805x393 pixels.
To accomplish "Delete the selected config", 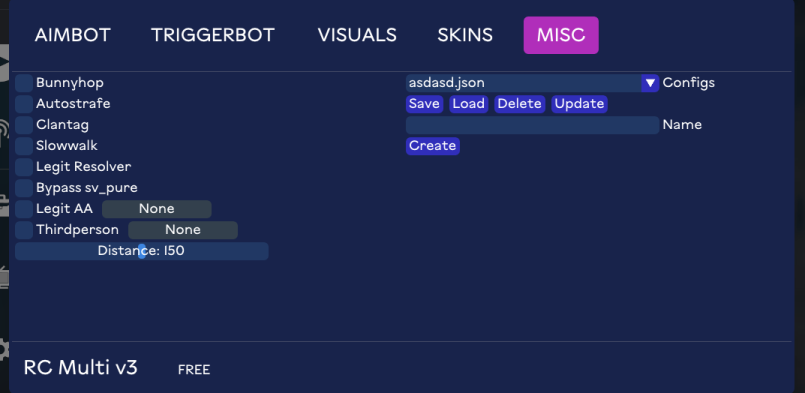I will click(x=520, y=104).
